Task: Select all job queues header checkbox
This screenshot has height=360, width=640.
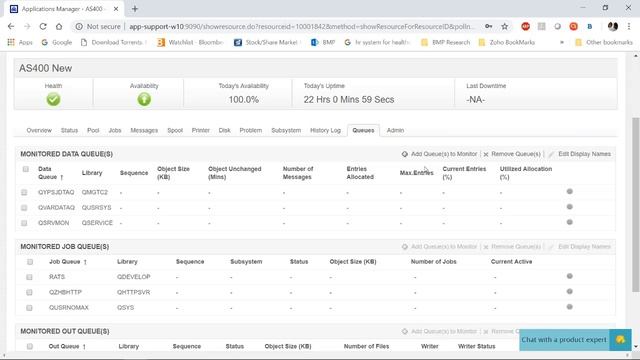Action: (x=30, y=262)
